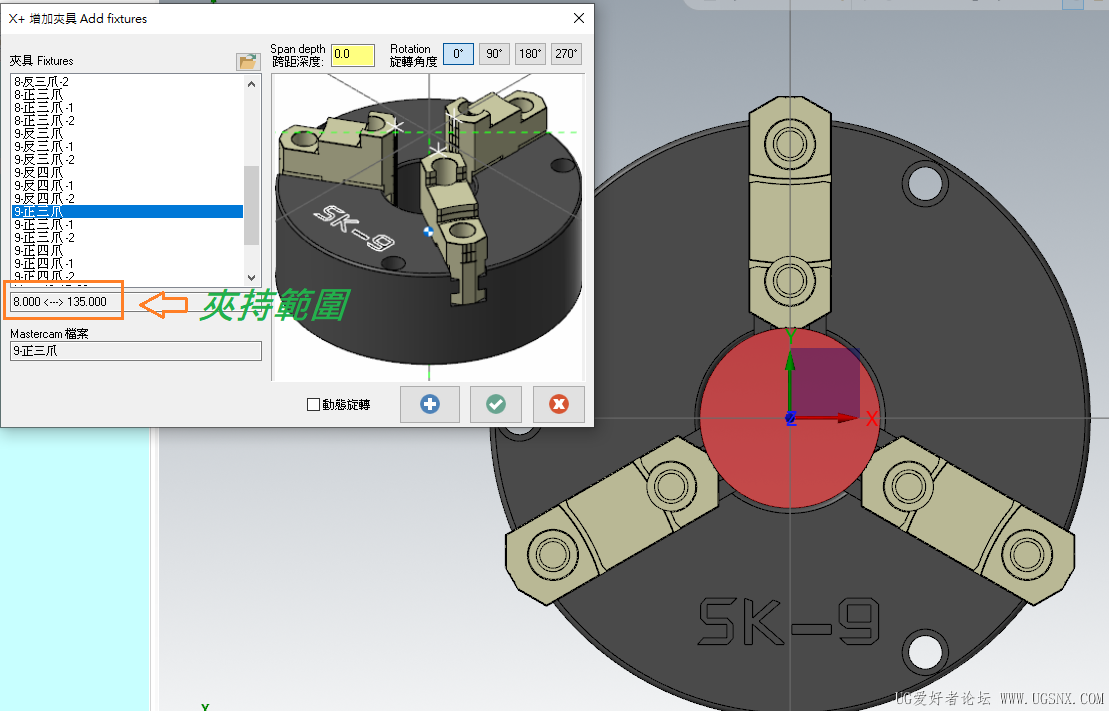
Task: Click the Span depth input field
Action: click(353, 54)
